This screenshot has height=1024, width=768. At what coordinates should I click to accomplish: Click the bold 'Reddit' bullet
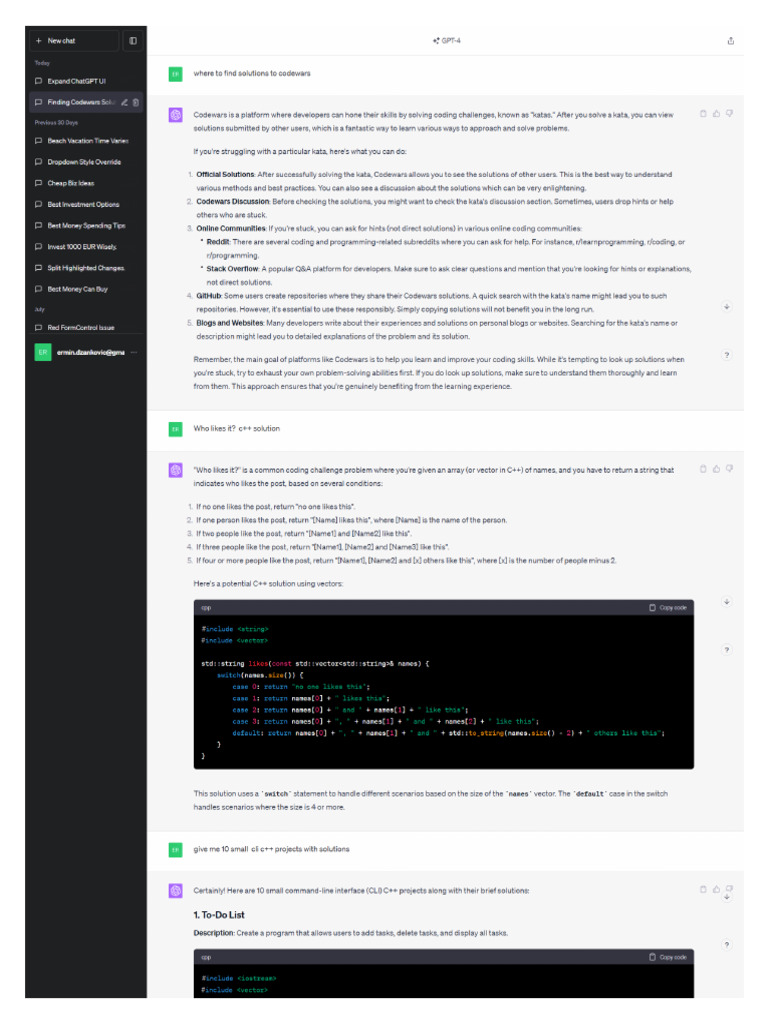(x=217, y=242)
